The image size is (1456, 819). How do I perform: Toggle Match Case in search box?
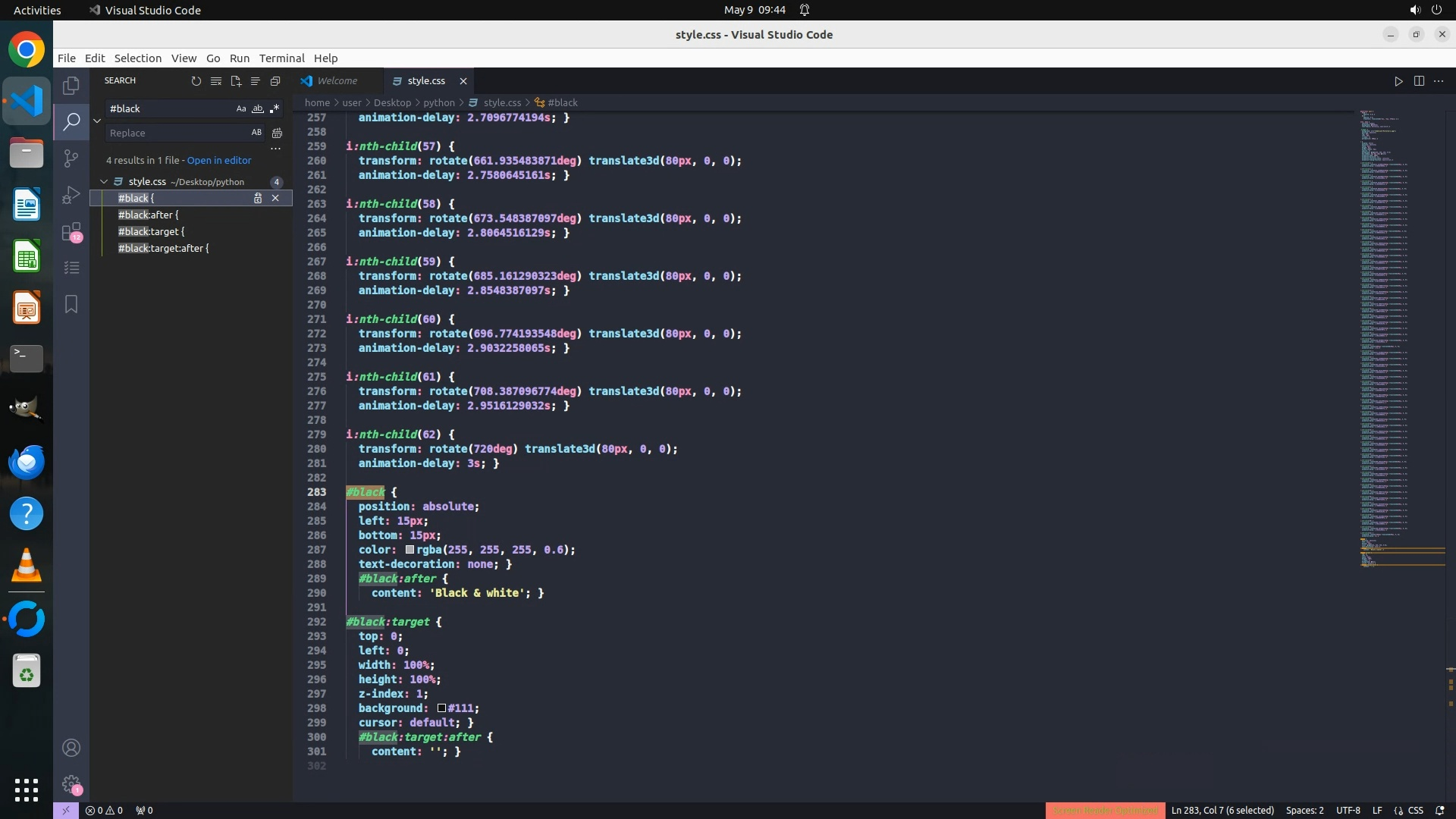(241, 108)
